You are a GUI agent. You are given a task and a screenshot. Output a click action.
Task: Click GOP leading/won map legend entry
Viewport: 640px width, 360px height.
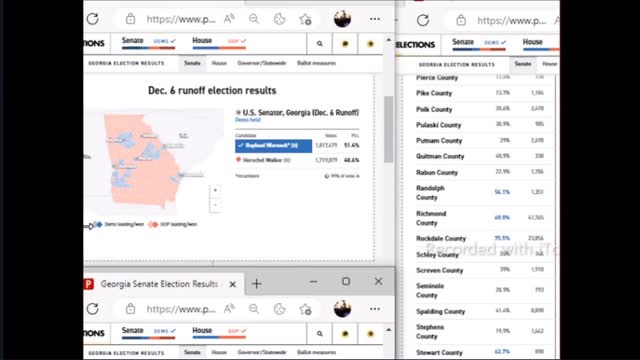[x=173, y=224]
